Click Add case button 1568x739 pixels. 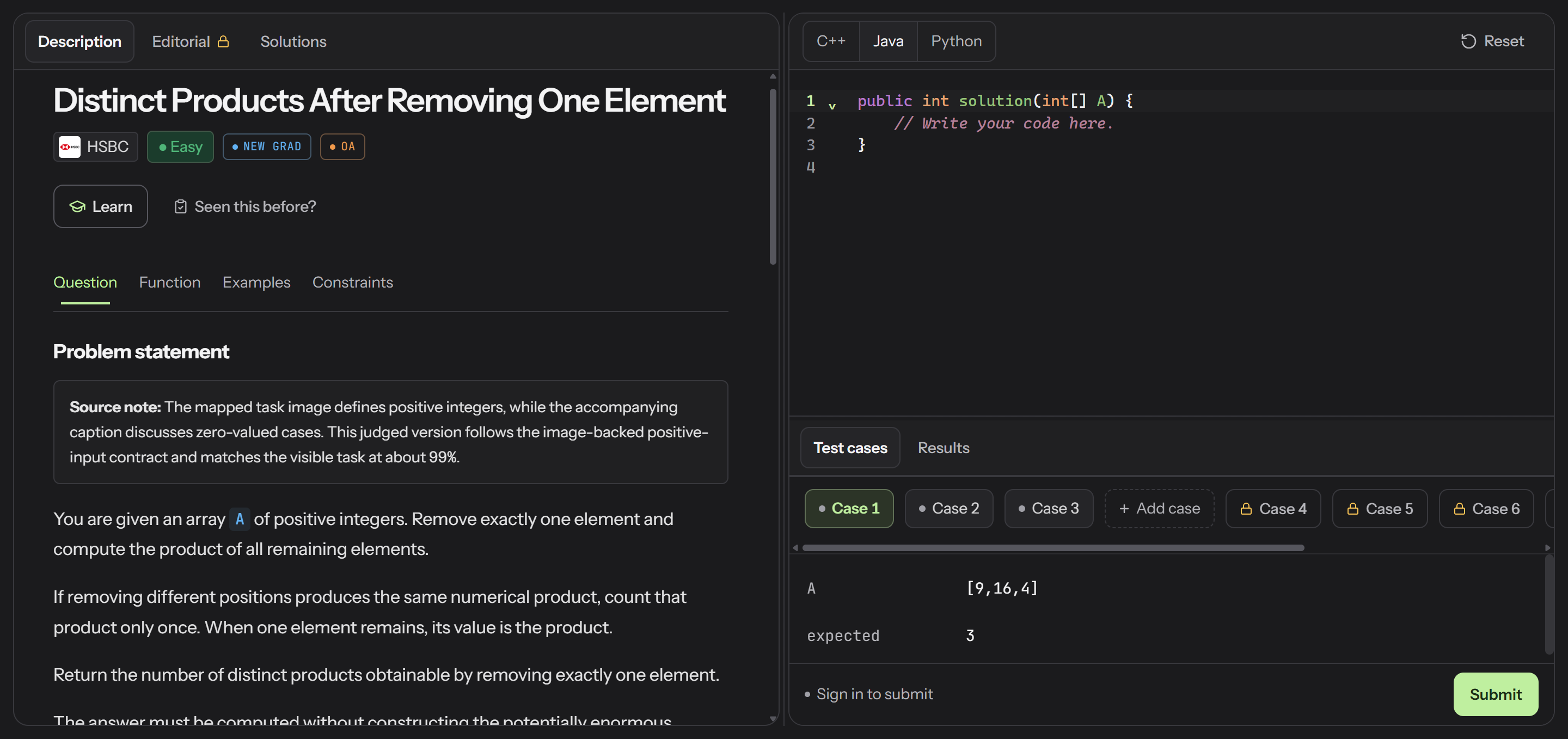(1160, 508)
